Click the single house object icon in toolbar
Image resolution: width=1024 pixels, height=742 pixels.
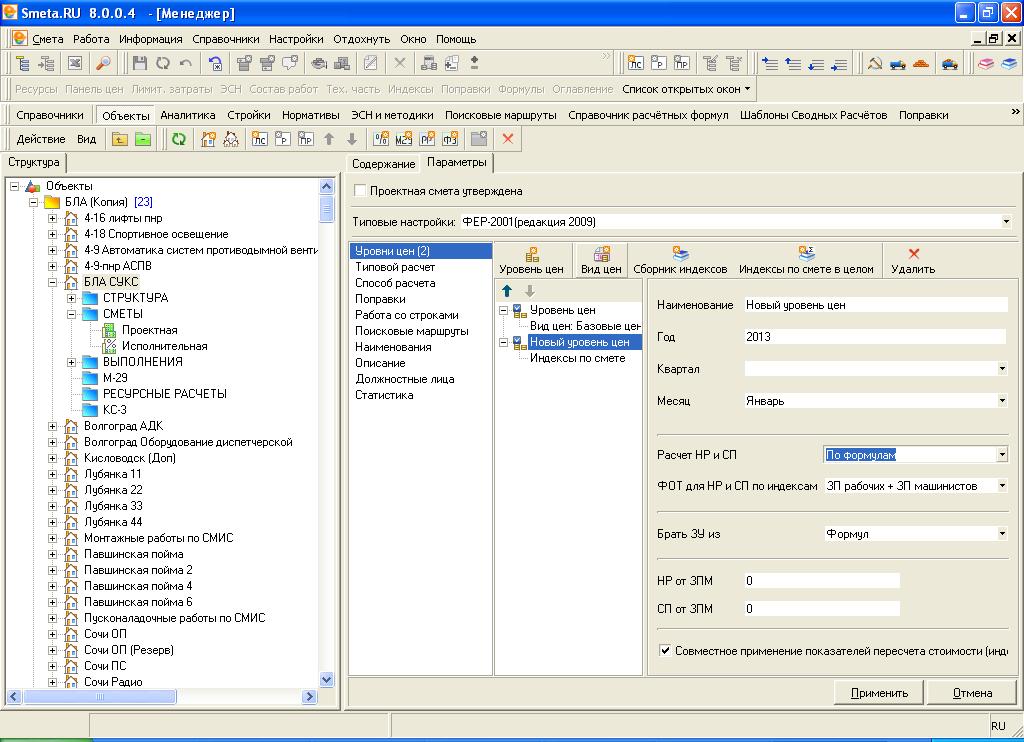[208, 138]
